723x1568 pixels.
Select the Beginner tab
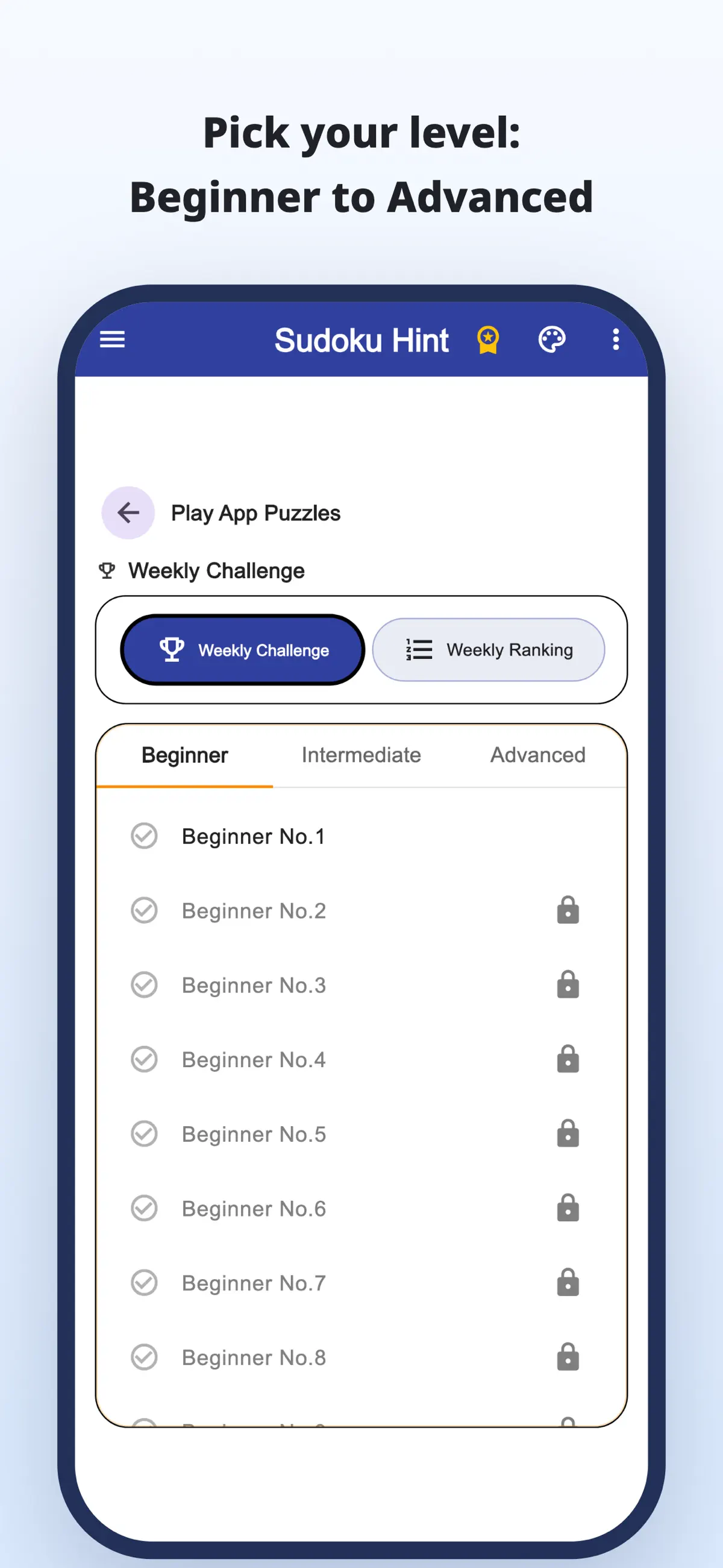pyautogui.click(x=185, y=755)
